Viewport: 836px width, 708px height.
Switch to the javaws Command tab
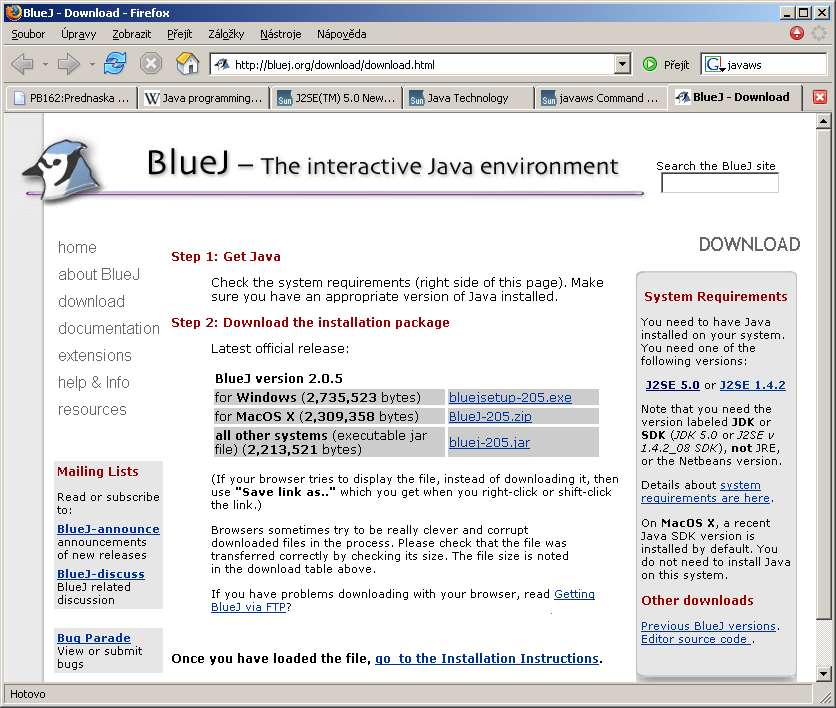[601, 98]
